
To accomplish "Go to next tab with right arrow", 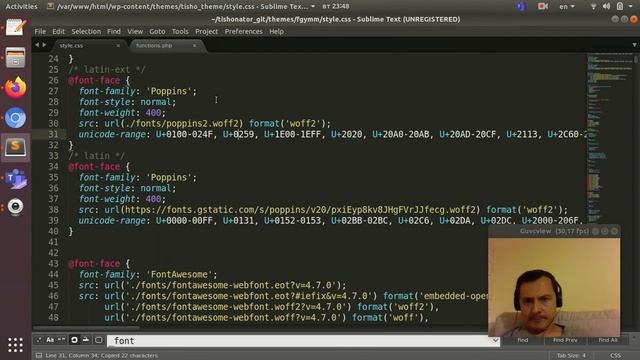I will [x=44, y=45].
